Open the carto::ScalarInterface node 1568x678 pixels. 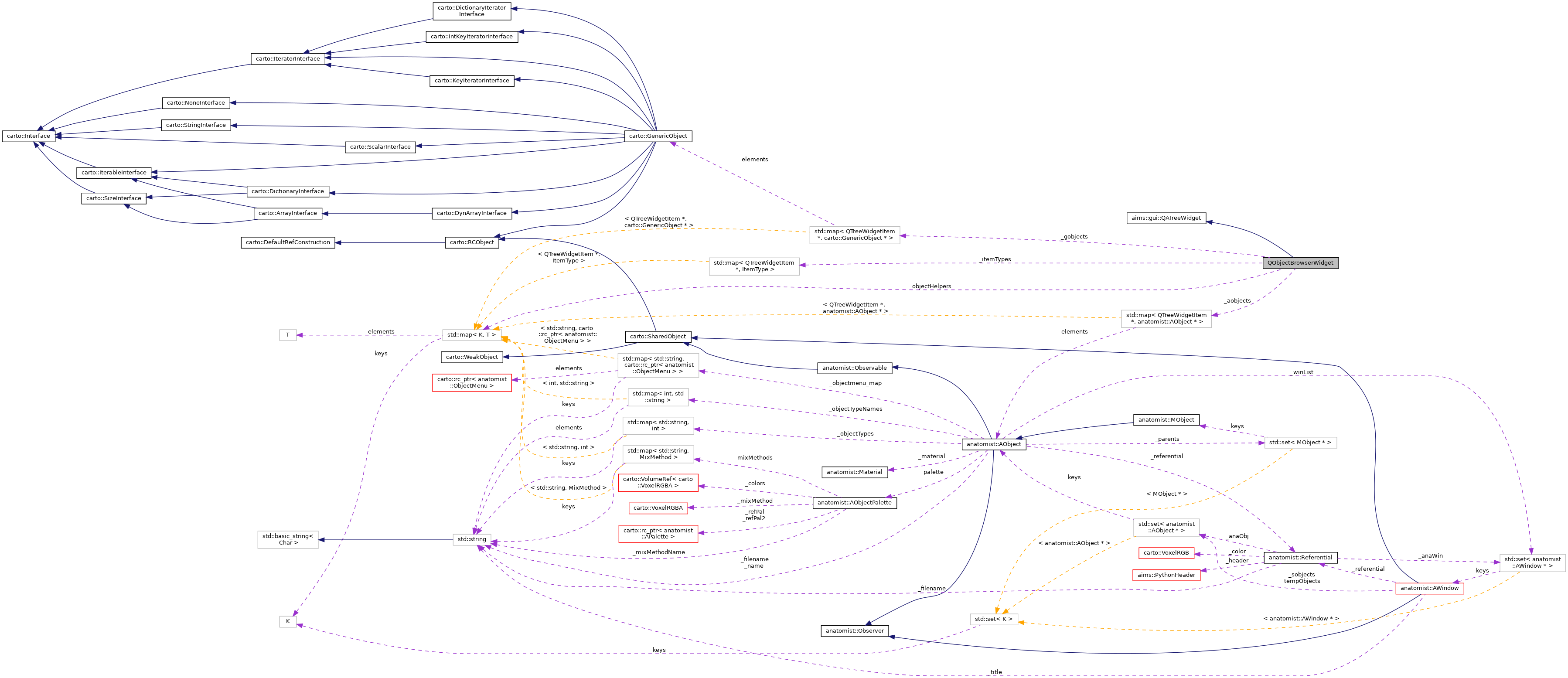coord(380,147)
